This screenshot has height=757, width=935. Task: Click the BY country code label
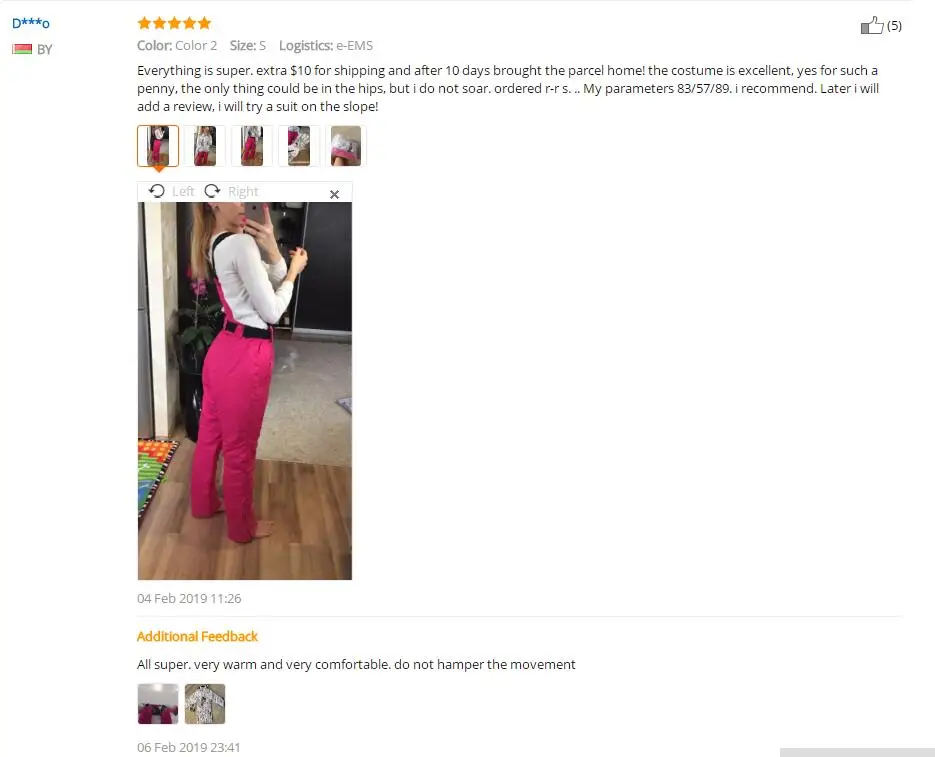tap(45, 50)
